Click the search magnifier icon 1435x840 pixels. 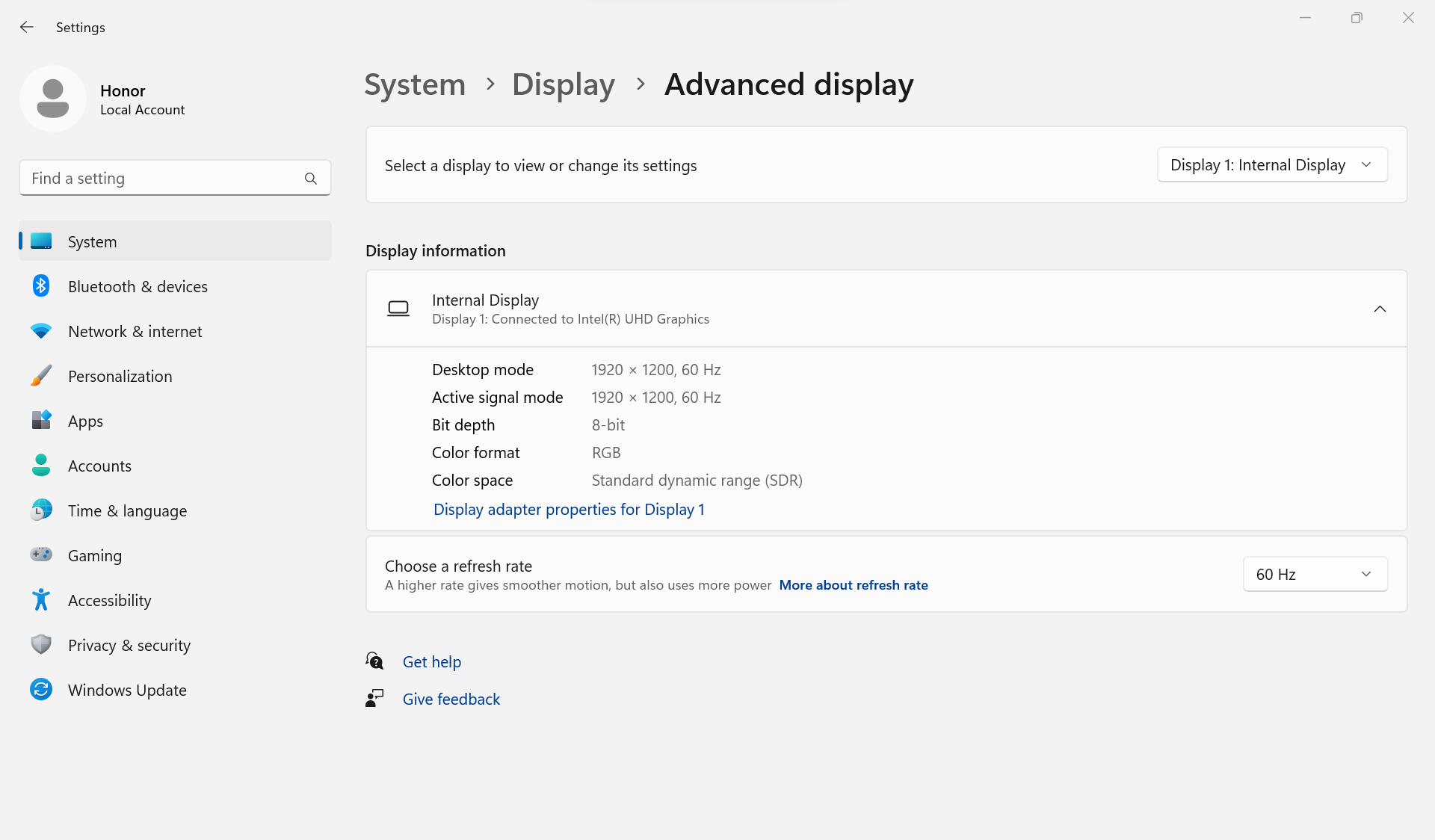coord(311,179)
